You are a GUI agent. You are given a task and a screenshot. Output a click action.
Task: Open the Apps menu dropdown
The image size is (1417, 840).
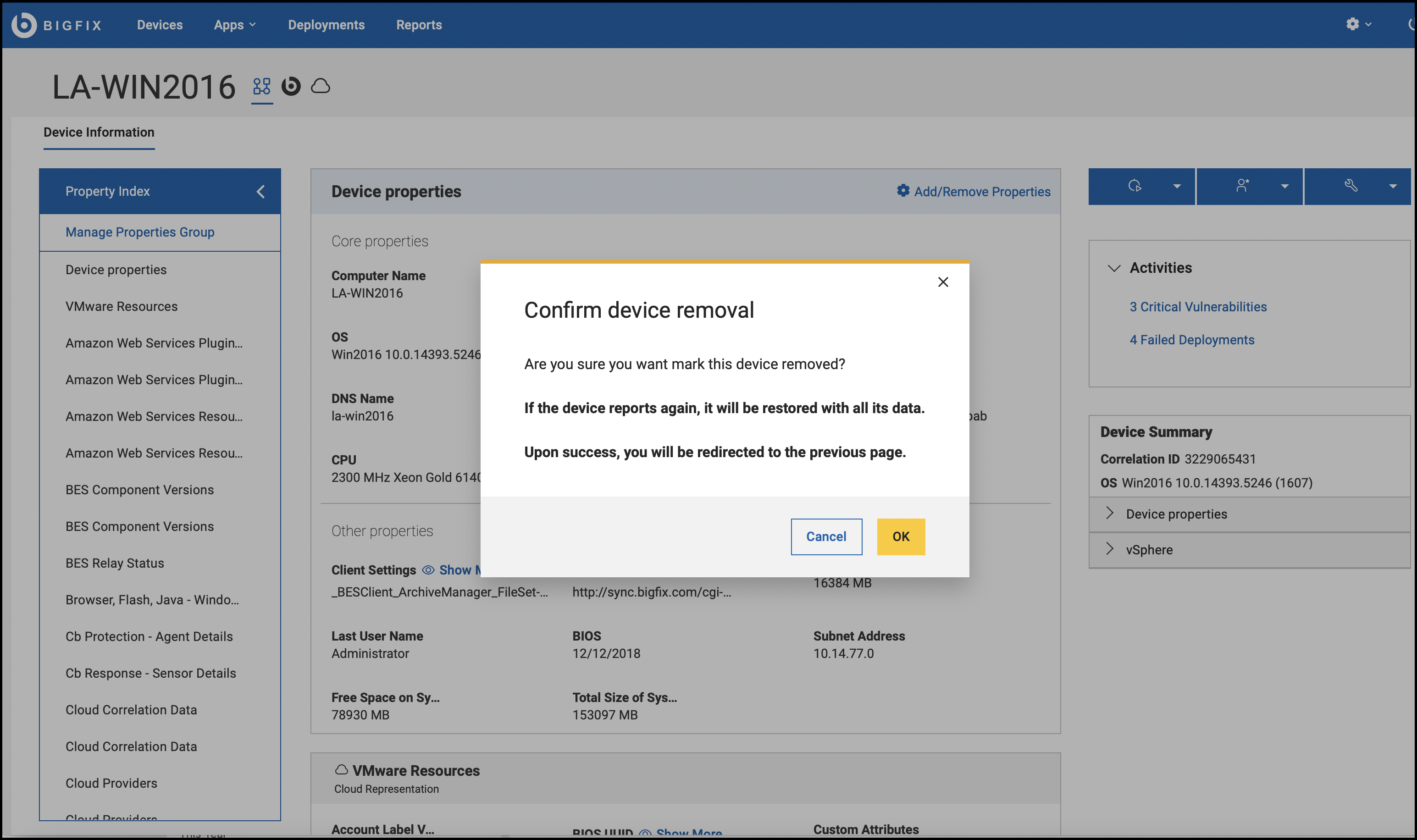pos(235,25)
